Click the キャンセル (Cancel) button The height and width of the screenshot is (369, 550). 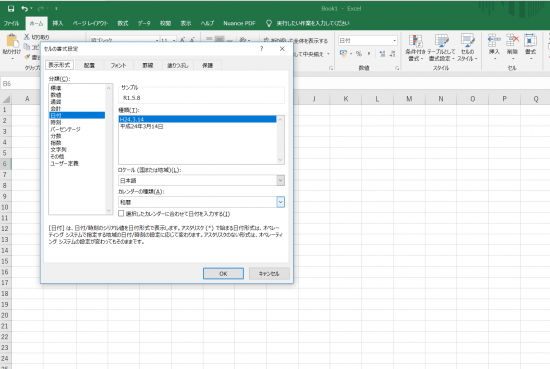(269, 274)
